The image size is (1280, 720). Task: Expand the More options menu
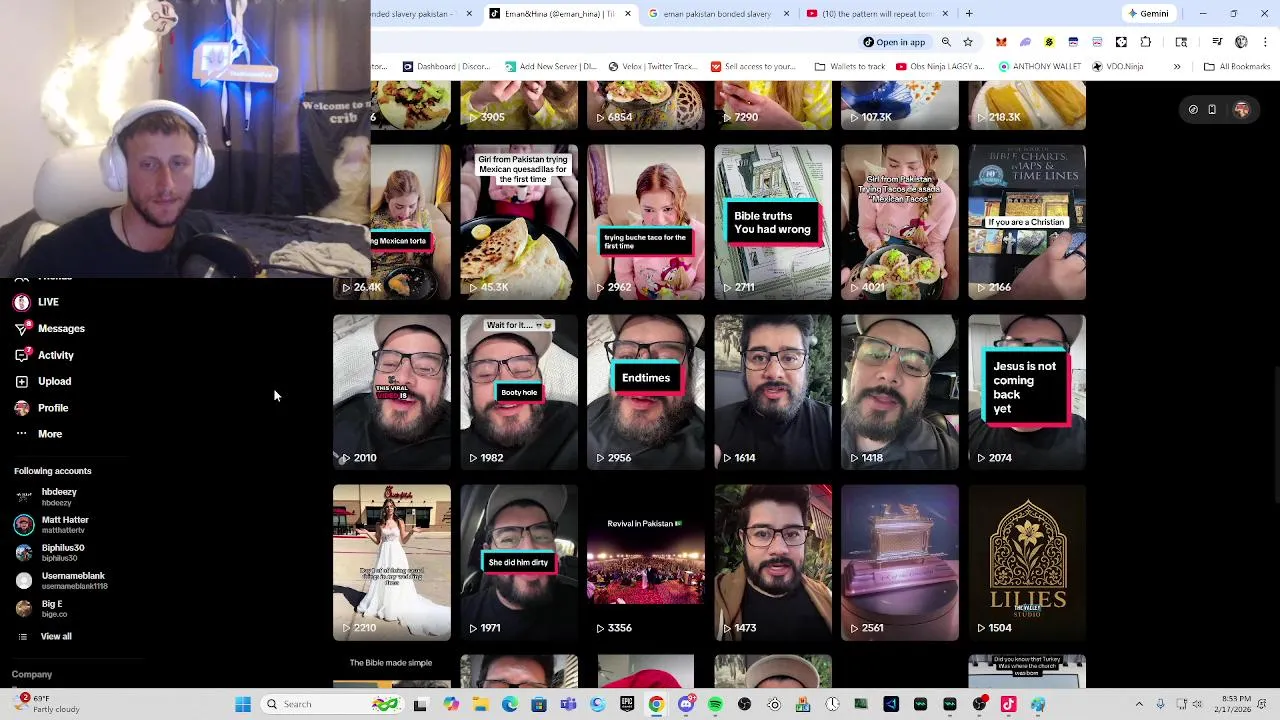point(39,434)
